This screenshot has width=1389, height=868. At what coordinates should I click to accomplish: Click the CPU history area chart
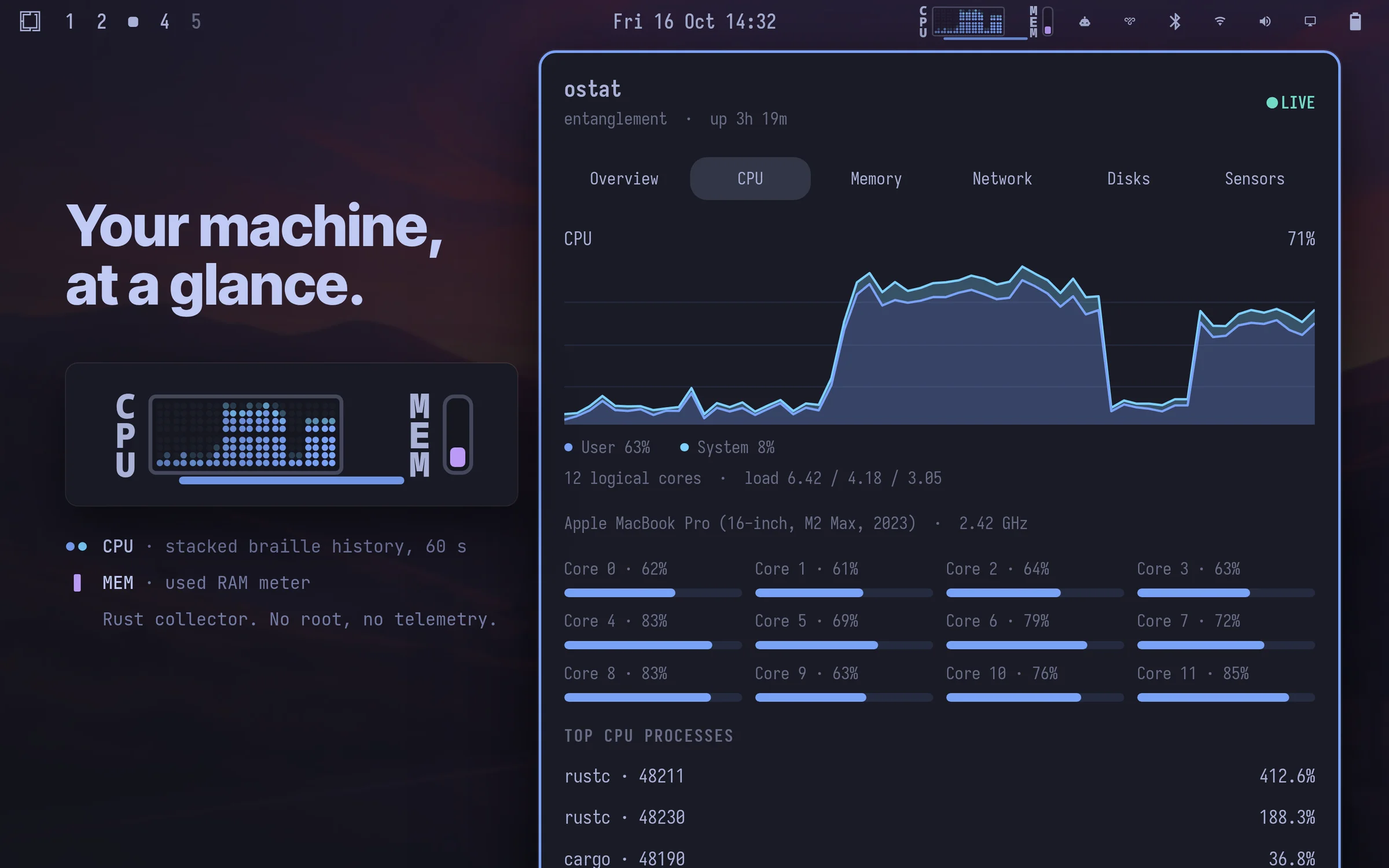pyautogui.click(x=939, y=345)
